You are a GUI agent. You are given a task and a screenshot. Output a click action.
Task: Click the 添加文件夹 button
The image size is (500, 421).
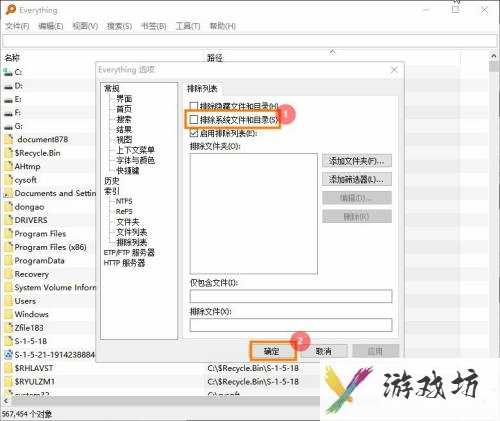click(357, 161)
